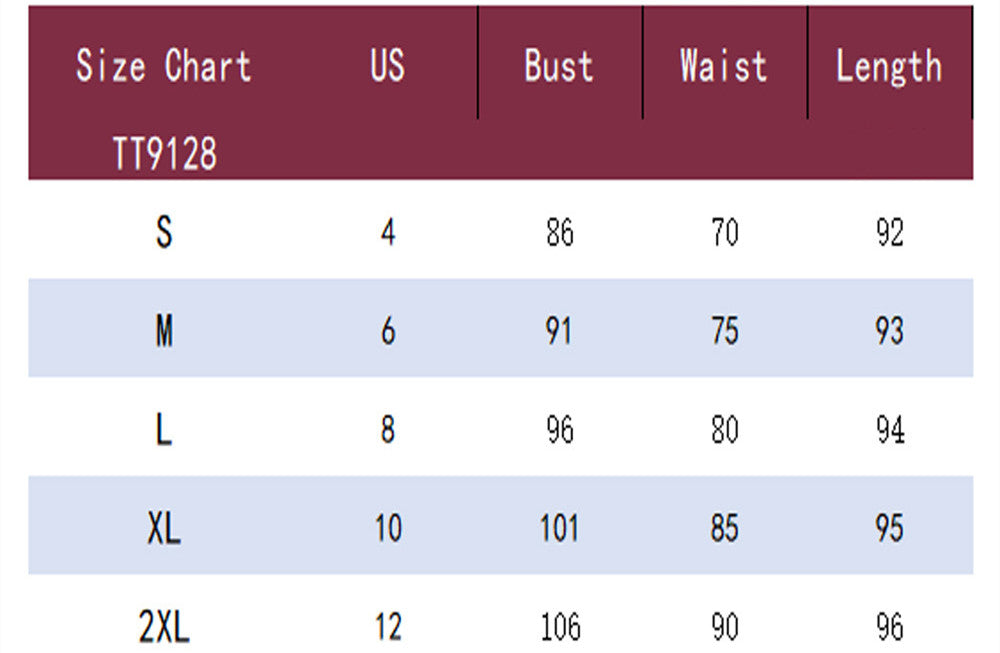
Task: Click US size 4 in S row
Action: [388, 232]
